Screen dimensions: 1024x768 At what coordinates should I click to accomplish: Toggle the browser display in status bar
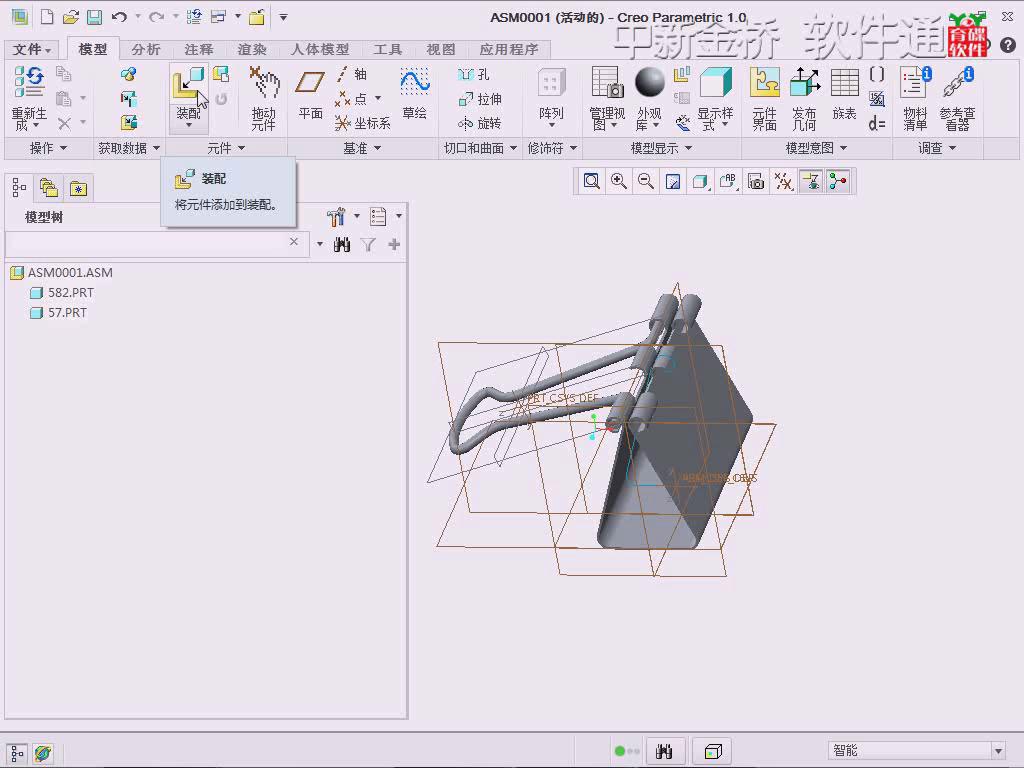click(43, 753)
